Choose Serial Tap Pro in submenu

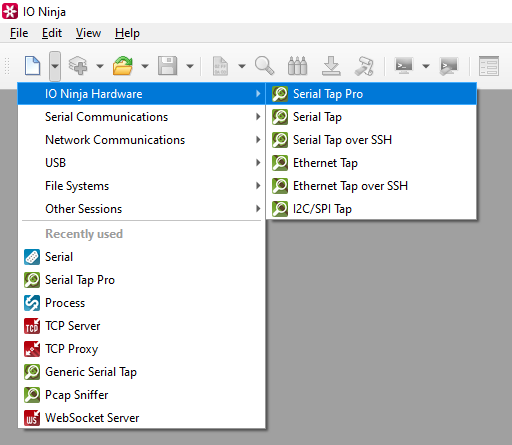pyautogui.click(x=371, y=94)
